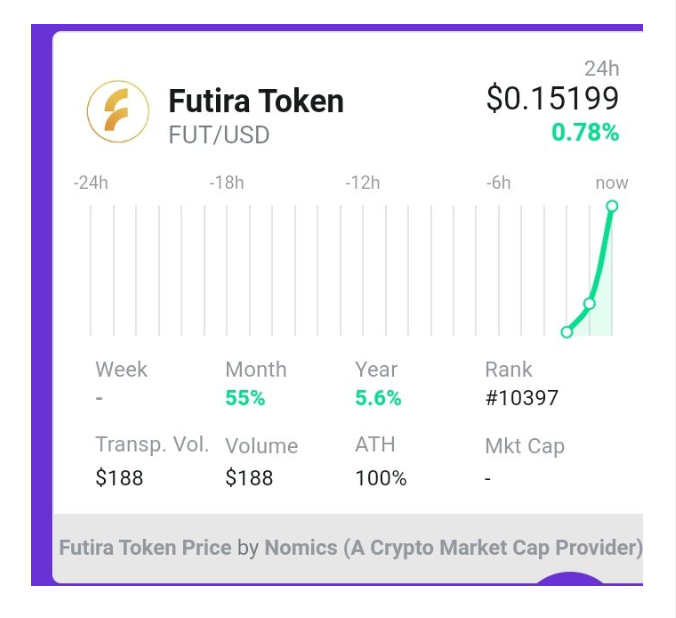Click the Rank #10397 value
This screenshot has height=618, width=676.
tap(521, 398)
